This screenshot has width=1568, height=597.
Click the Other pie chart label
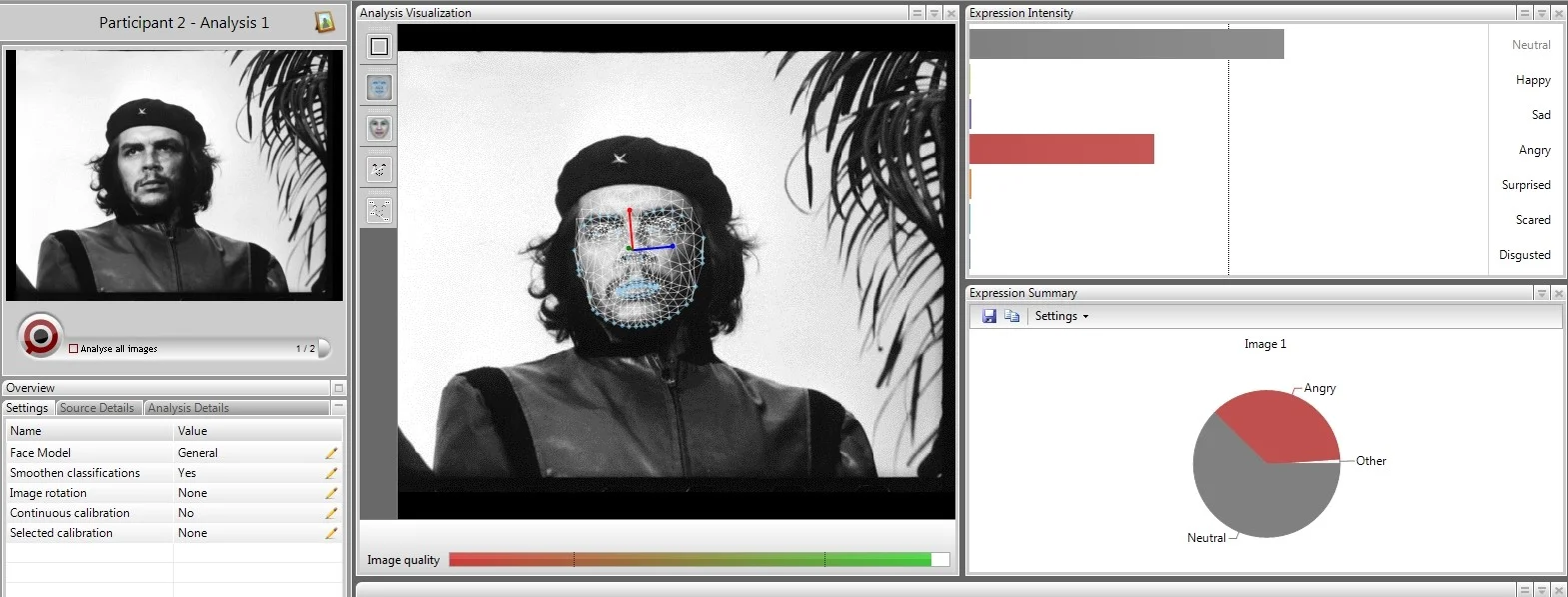click(1371, 461)
